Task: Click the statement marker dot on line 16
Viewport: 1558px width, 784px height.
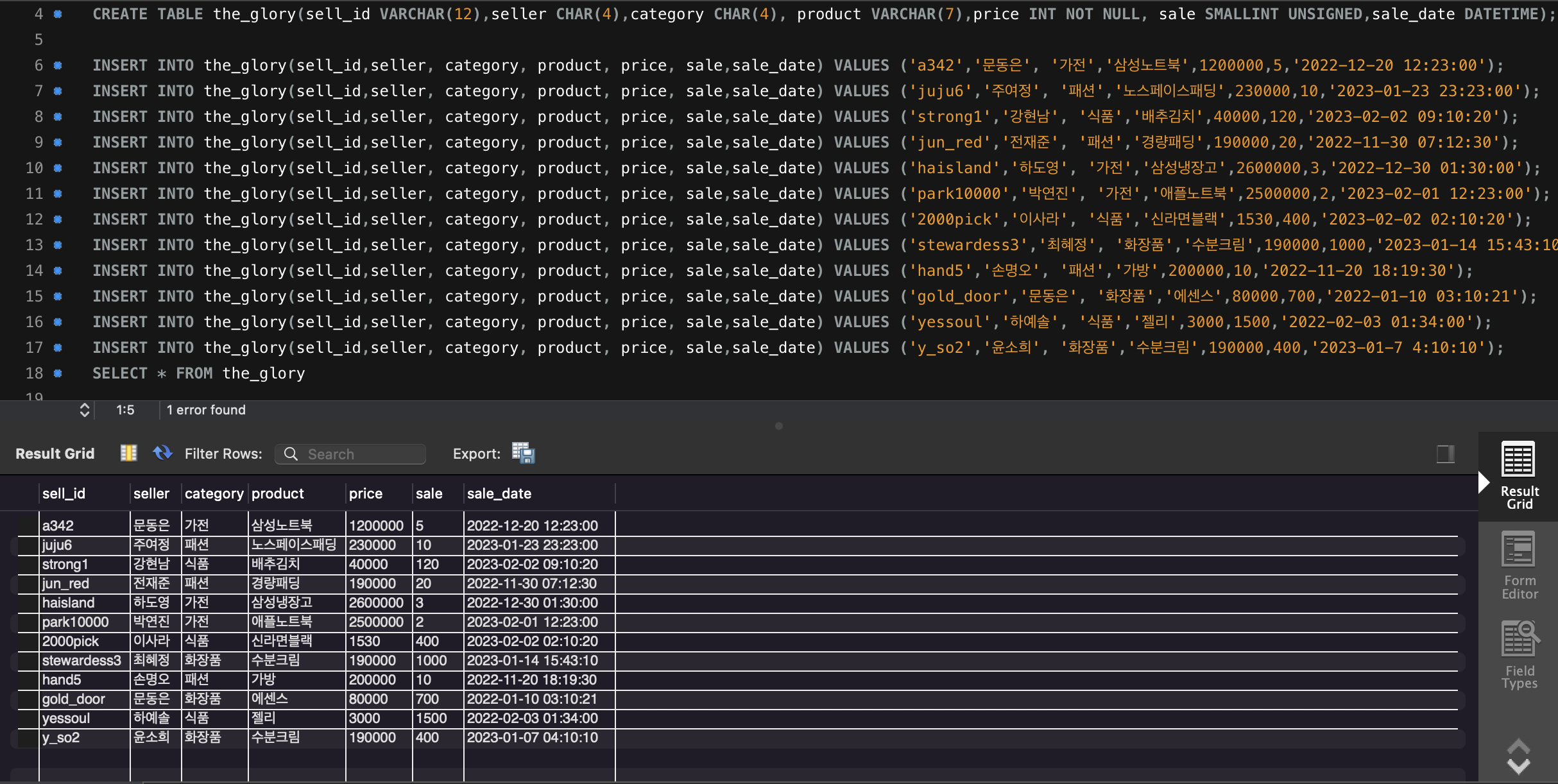Action: [58, 322]
